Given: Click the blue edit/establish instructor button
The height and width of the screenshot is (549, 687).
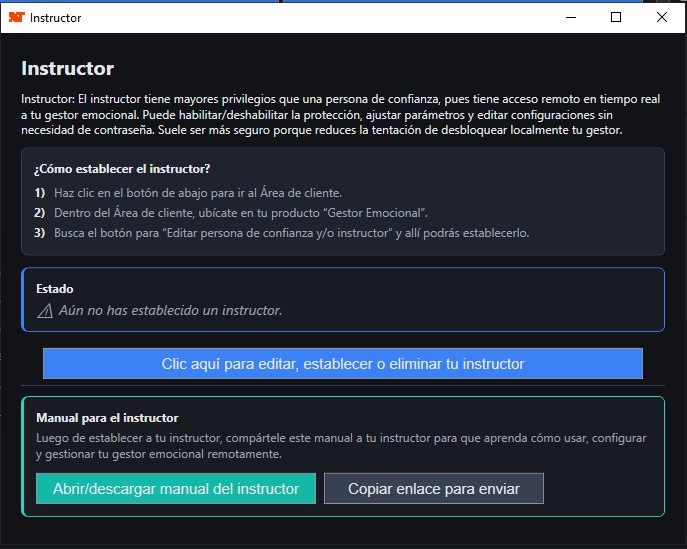Looking at the screenshot, I should tap(342, 364).
